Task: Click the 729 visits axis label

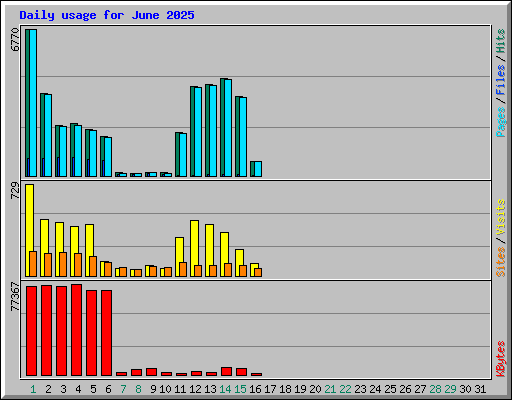Action: 15,191
